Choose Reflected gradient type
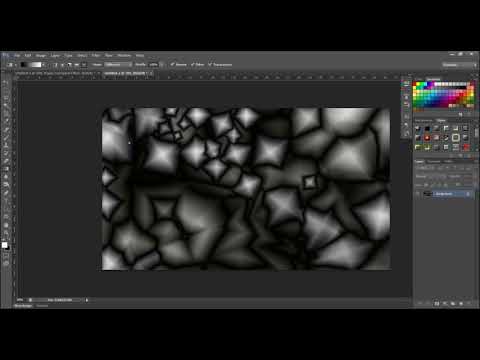 pyautogui.click(x=76, y=65)
